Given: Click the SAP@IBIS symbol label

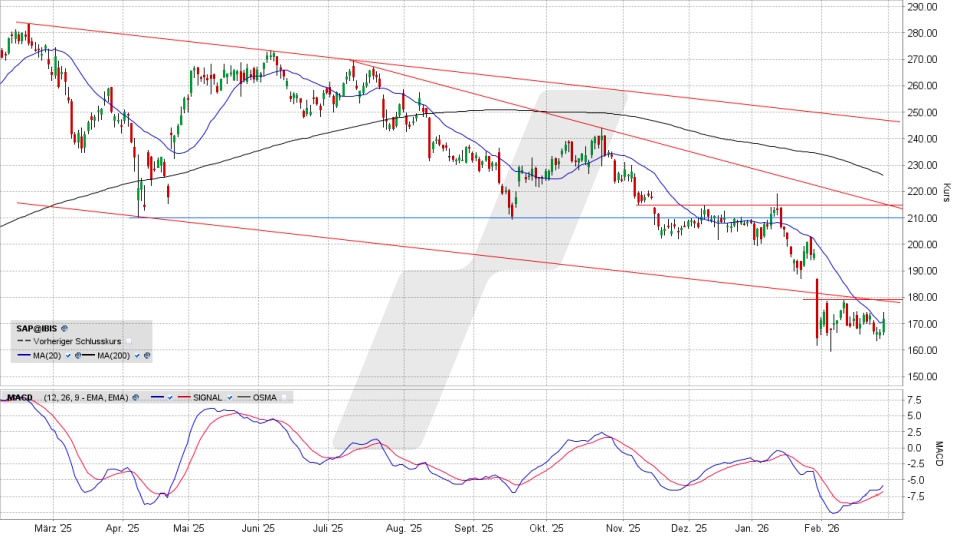Looking at the screenshot, I should point(38,327).
